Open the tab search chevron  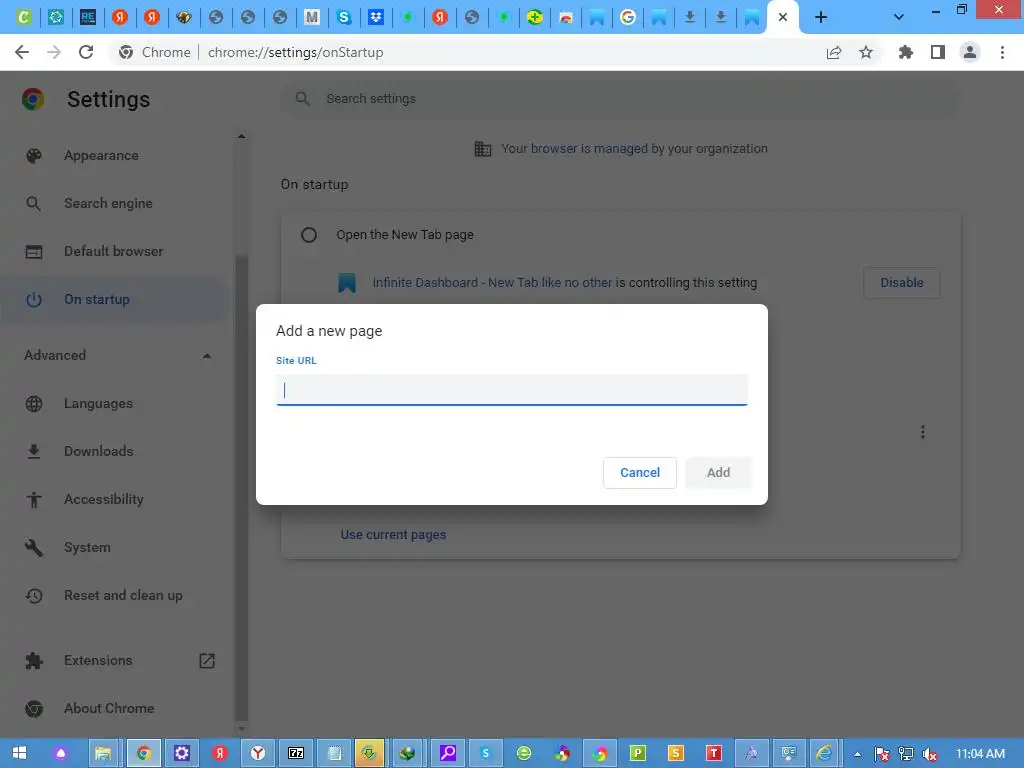click(899, 18)
